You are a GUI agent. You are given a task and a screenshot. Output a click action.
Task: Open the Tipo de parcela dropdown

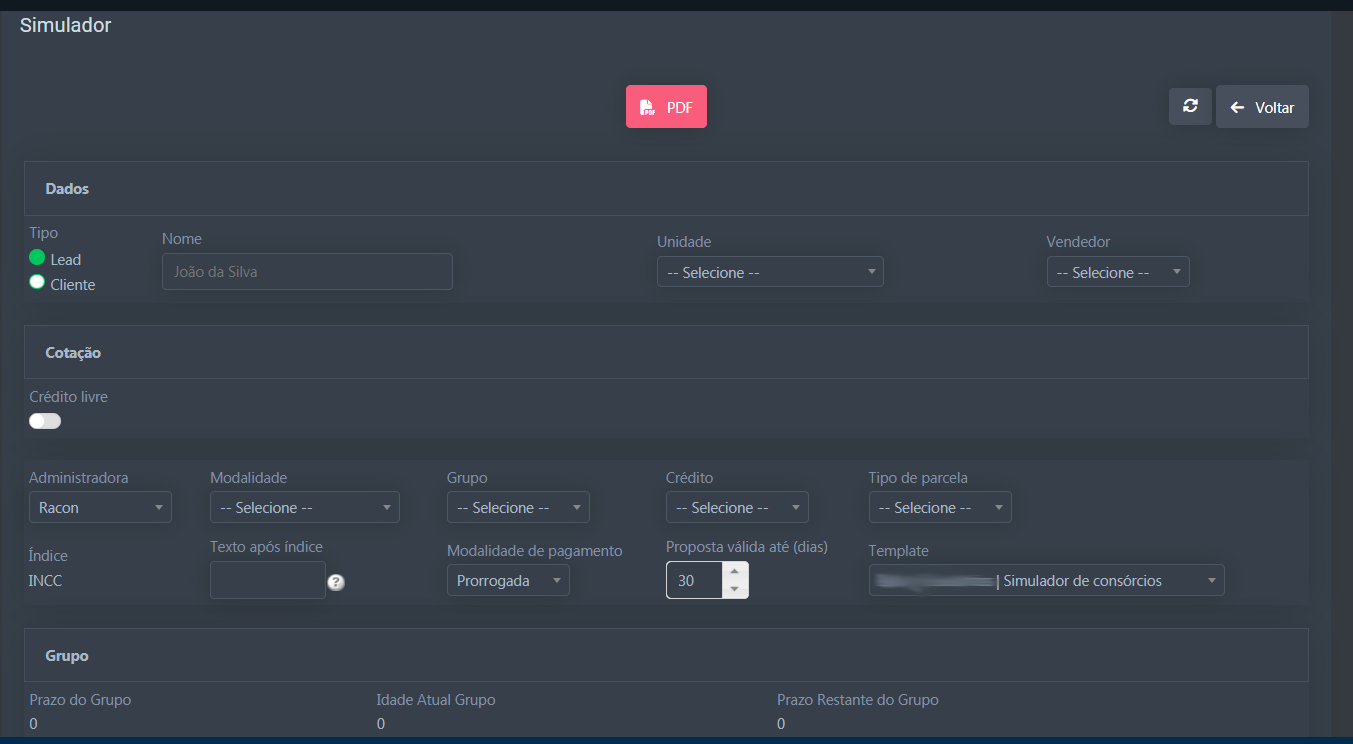point(940,508)
